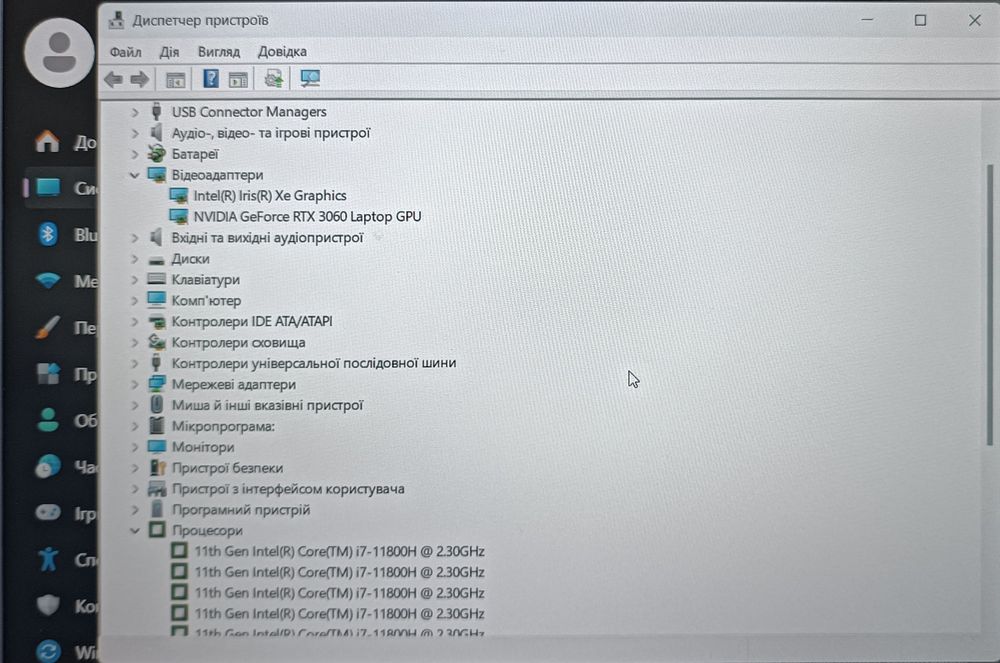This screenshot has width=1000, height=663.
Task: Click the gamepad Gaming icon in Settings sidebar
Action: coord(48,513)
